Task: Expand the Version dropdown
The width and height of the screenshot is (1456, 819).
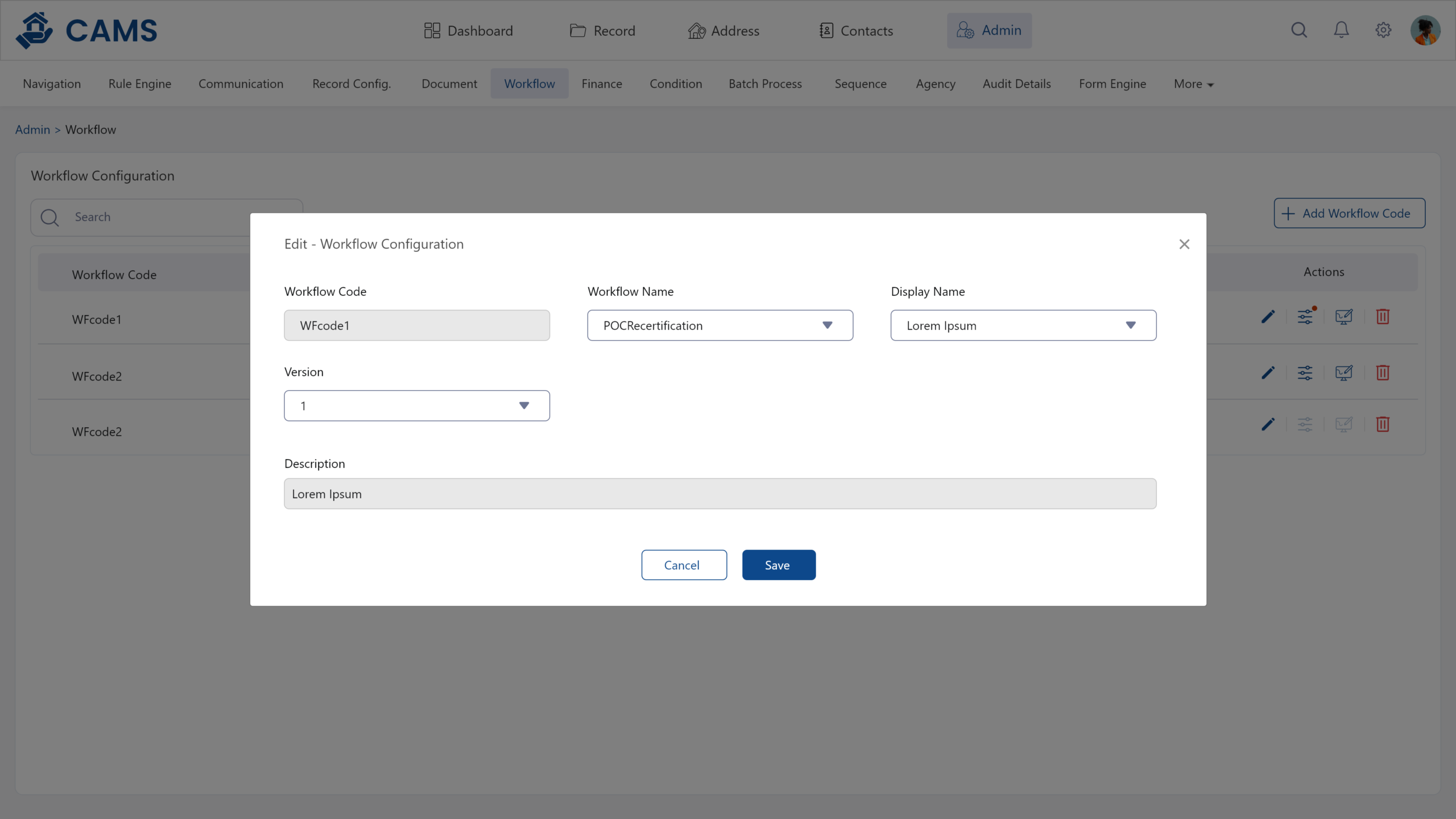Action: click(416, 406)
